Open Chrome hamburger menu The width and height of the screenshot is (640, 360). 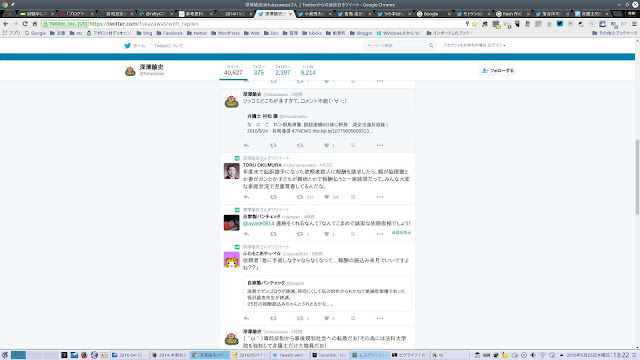634,24
